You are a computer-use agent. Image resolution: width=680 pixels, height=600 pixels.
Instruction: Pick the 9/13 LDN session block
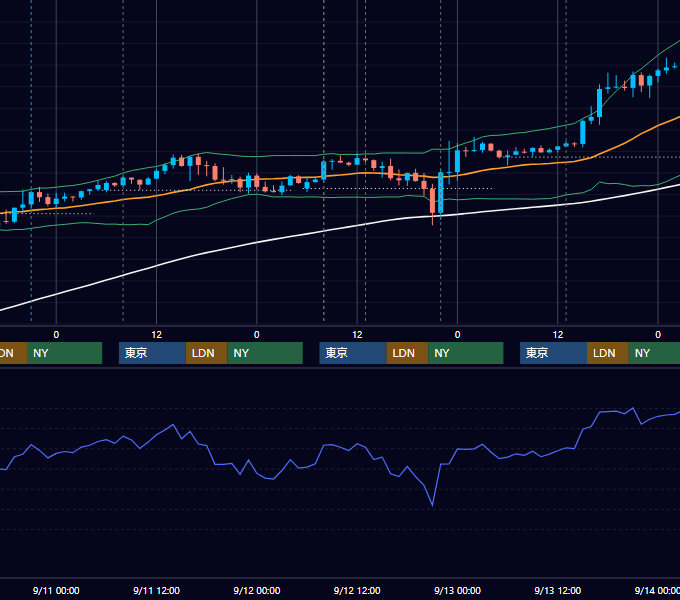(608, 353)
